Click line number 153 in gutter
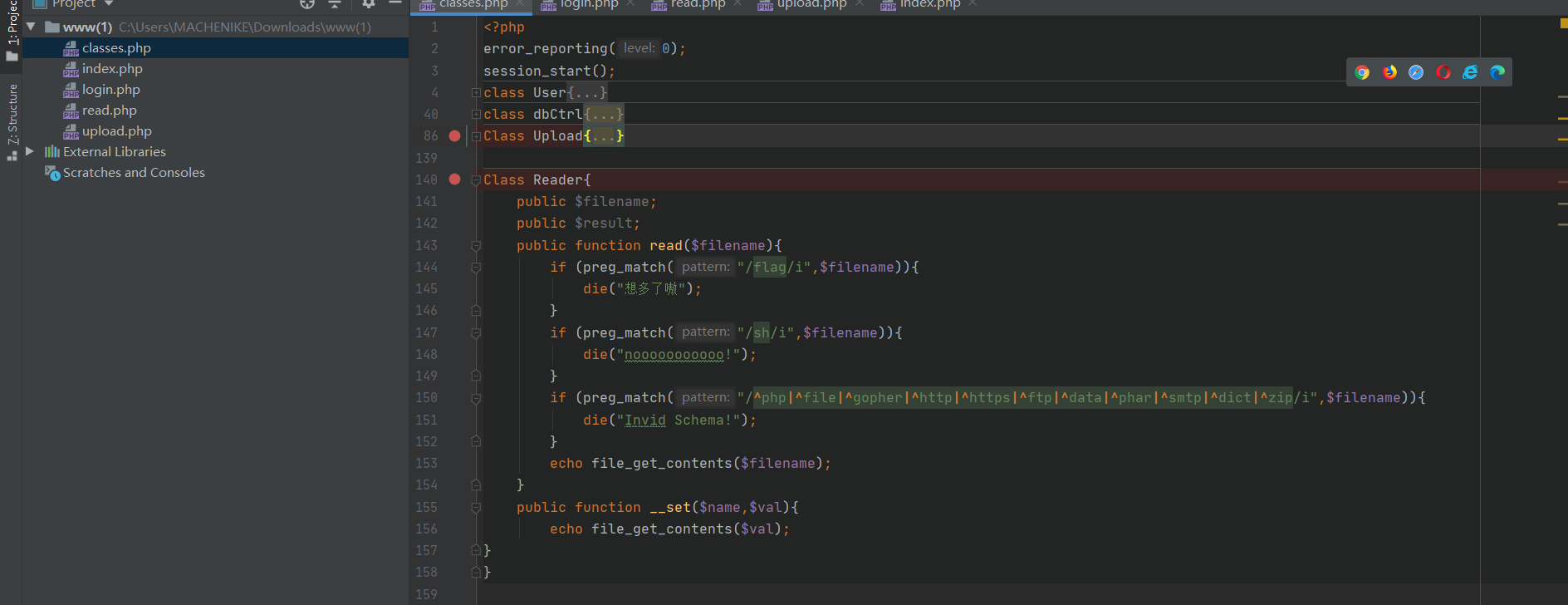This screenshot has height=605, width=1568. (426, 463)
